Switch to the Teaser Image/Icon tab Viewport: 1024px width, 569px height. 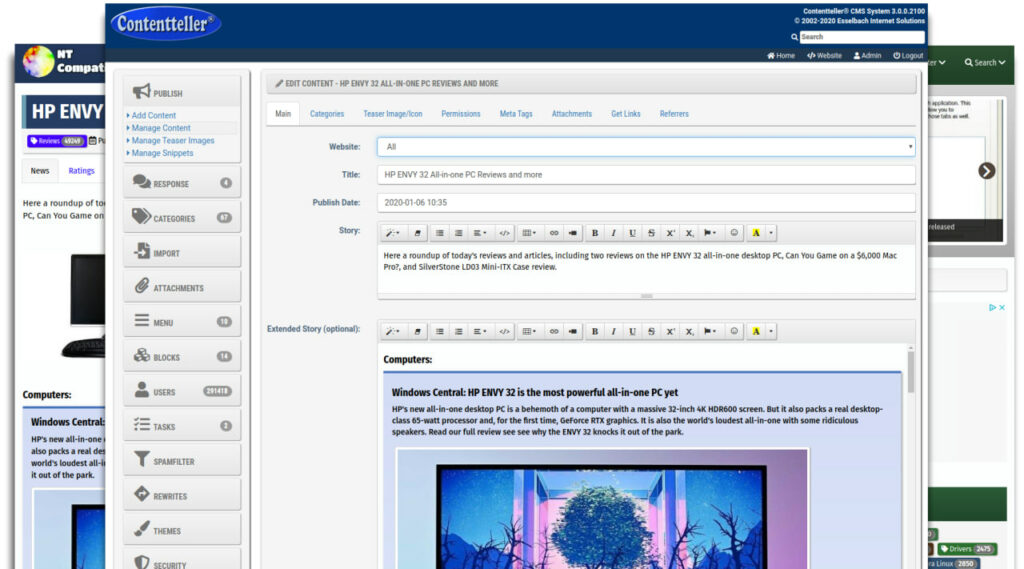(392, 114)
